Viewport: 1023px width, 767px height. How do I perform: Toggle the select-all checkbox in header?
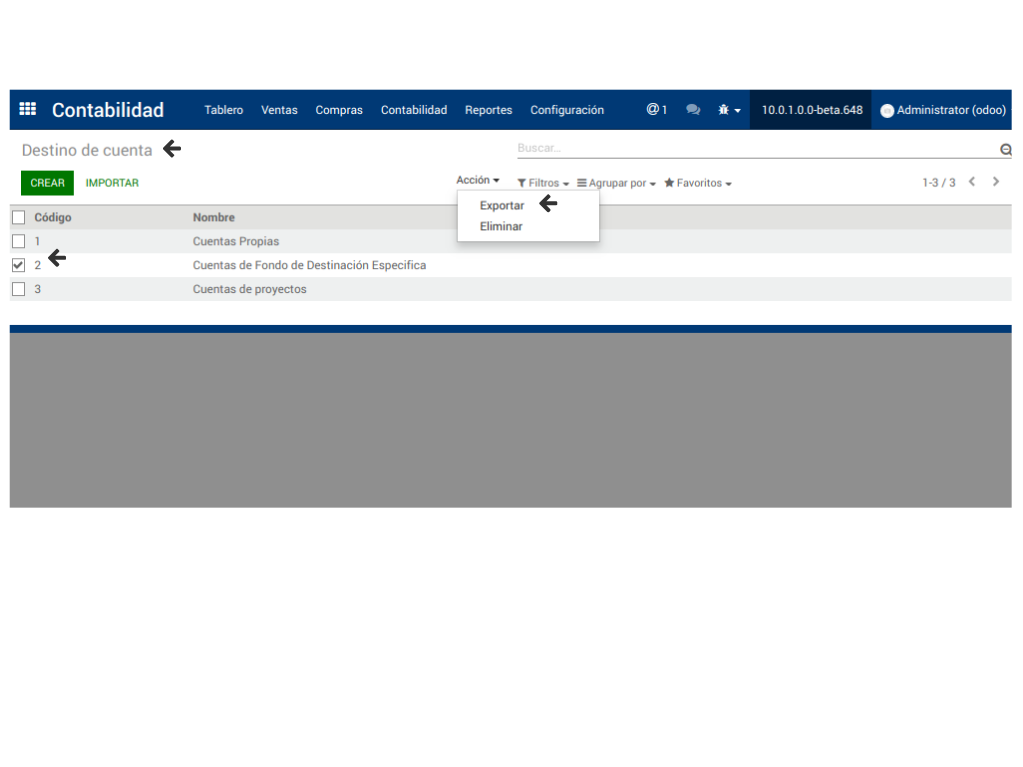[18, 217]
